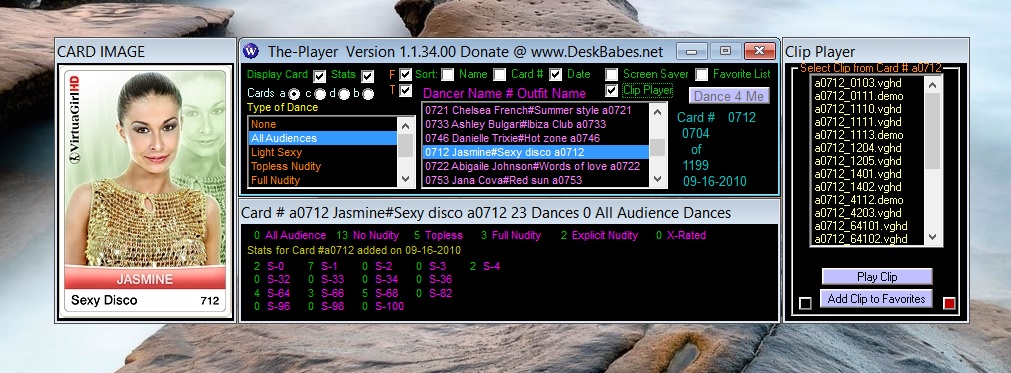Select clip a0712_1111.vghd

868,122
